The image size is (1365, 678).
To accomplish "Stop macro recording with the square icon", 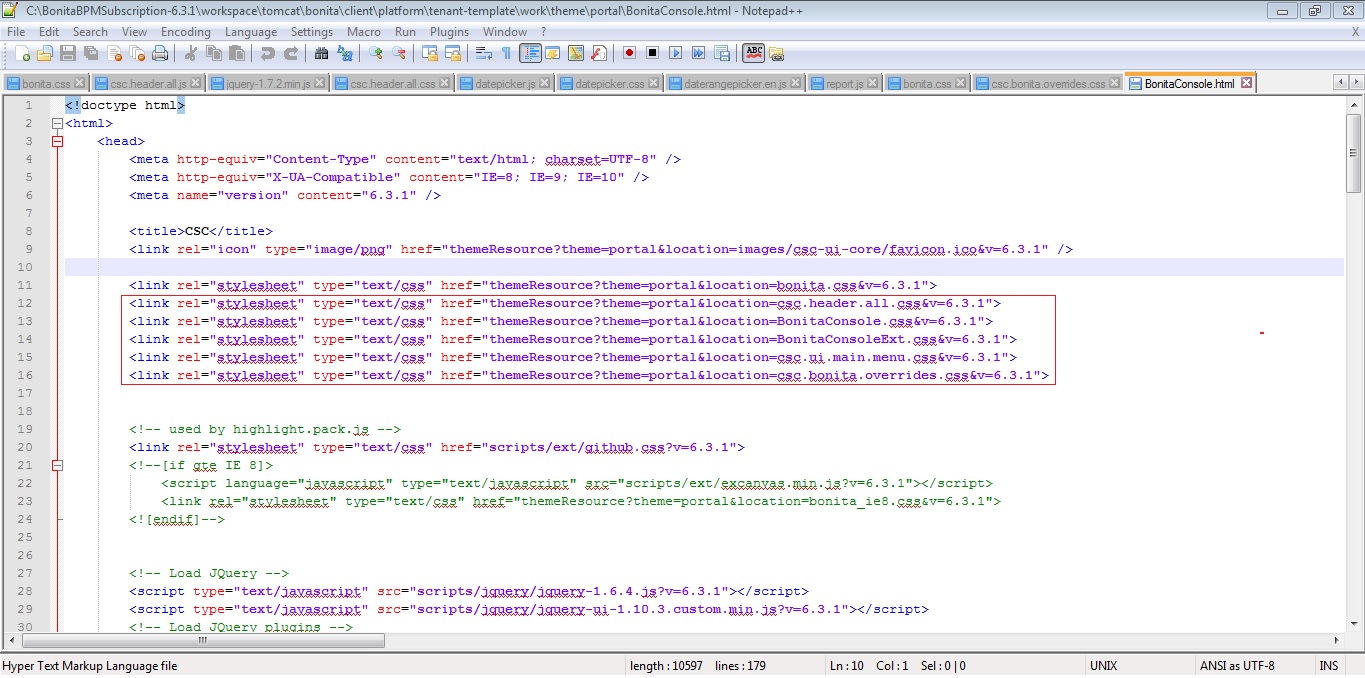I will [653, 53].
